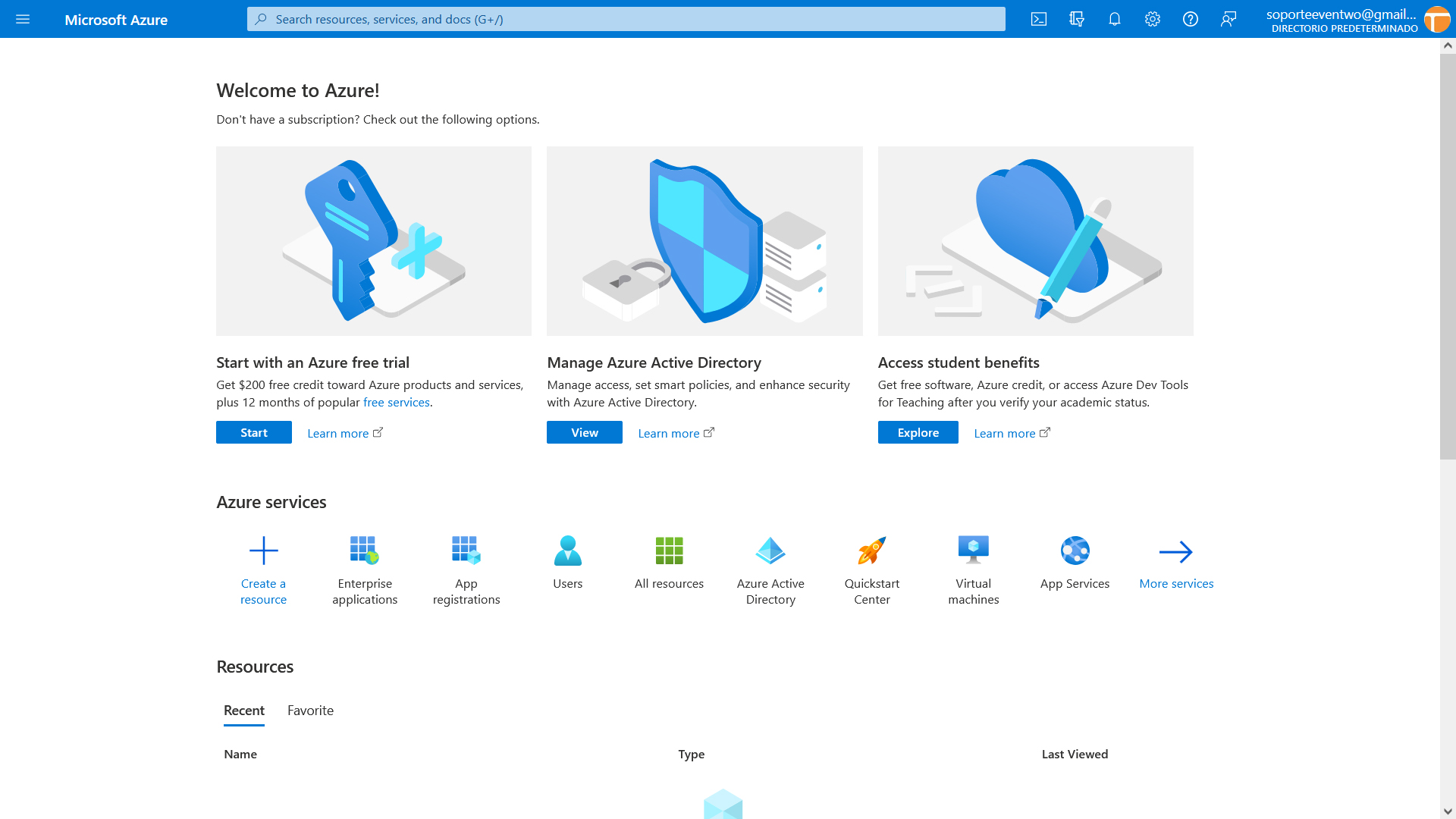The width and height of the screenshot is (1456, 819).
Task: Open the Directories and subscriptions filter icon
Action: pyautogui.click(x=1077, y=19)
